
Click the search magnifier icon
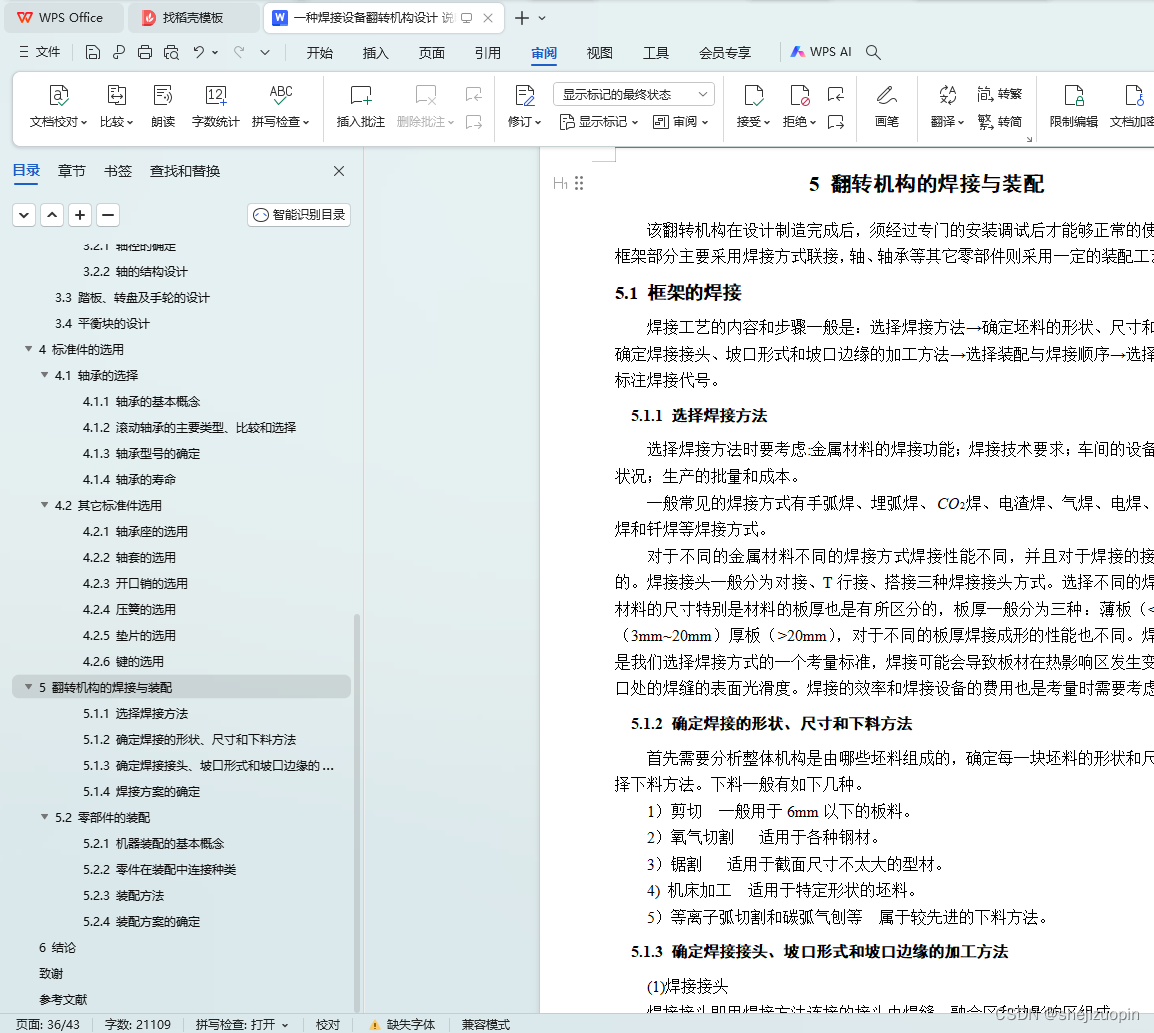(873, 52)
